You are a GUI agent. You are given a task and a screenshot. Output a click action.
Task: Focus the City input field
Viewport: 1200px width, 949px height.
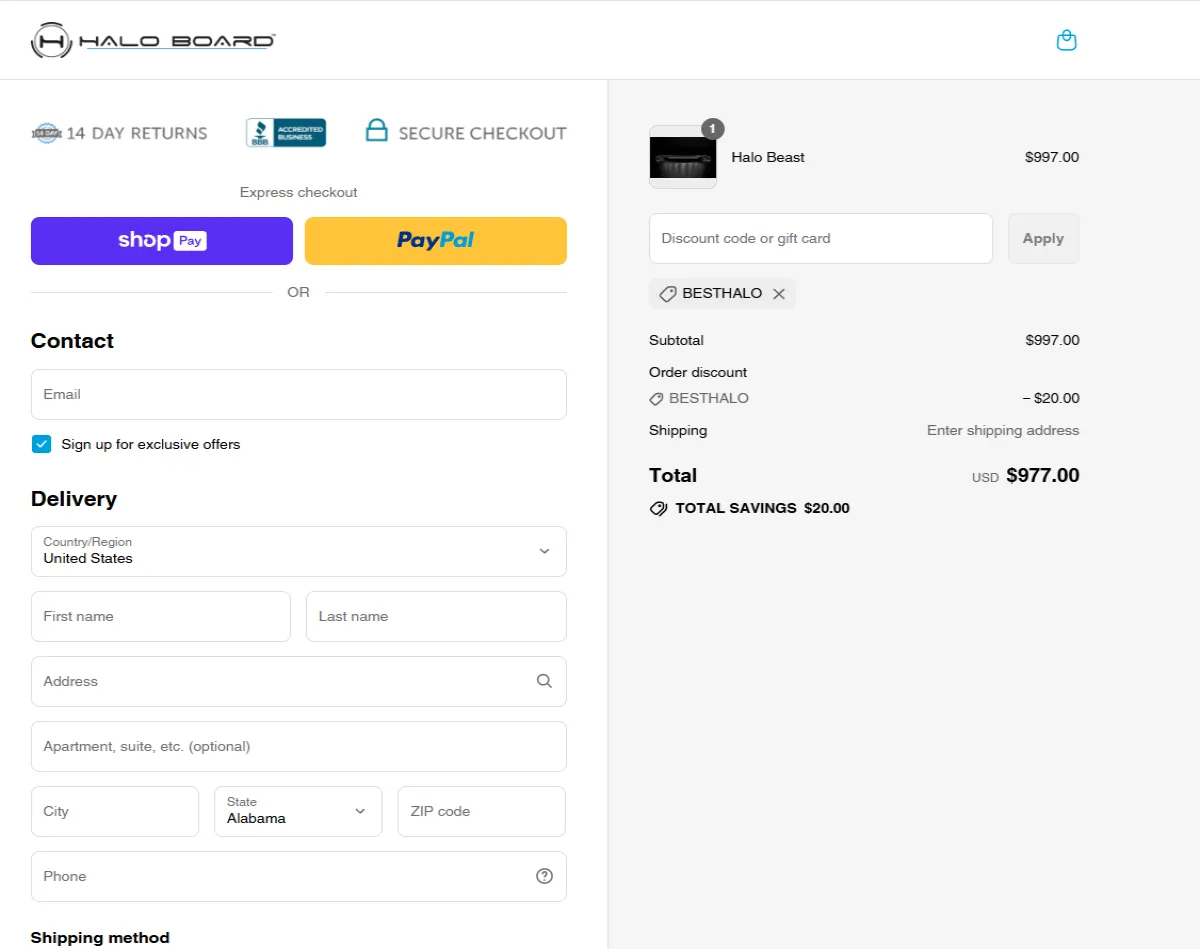tap(115, 811)
